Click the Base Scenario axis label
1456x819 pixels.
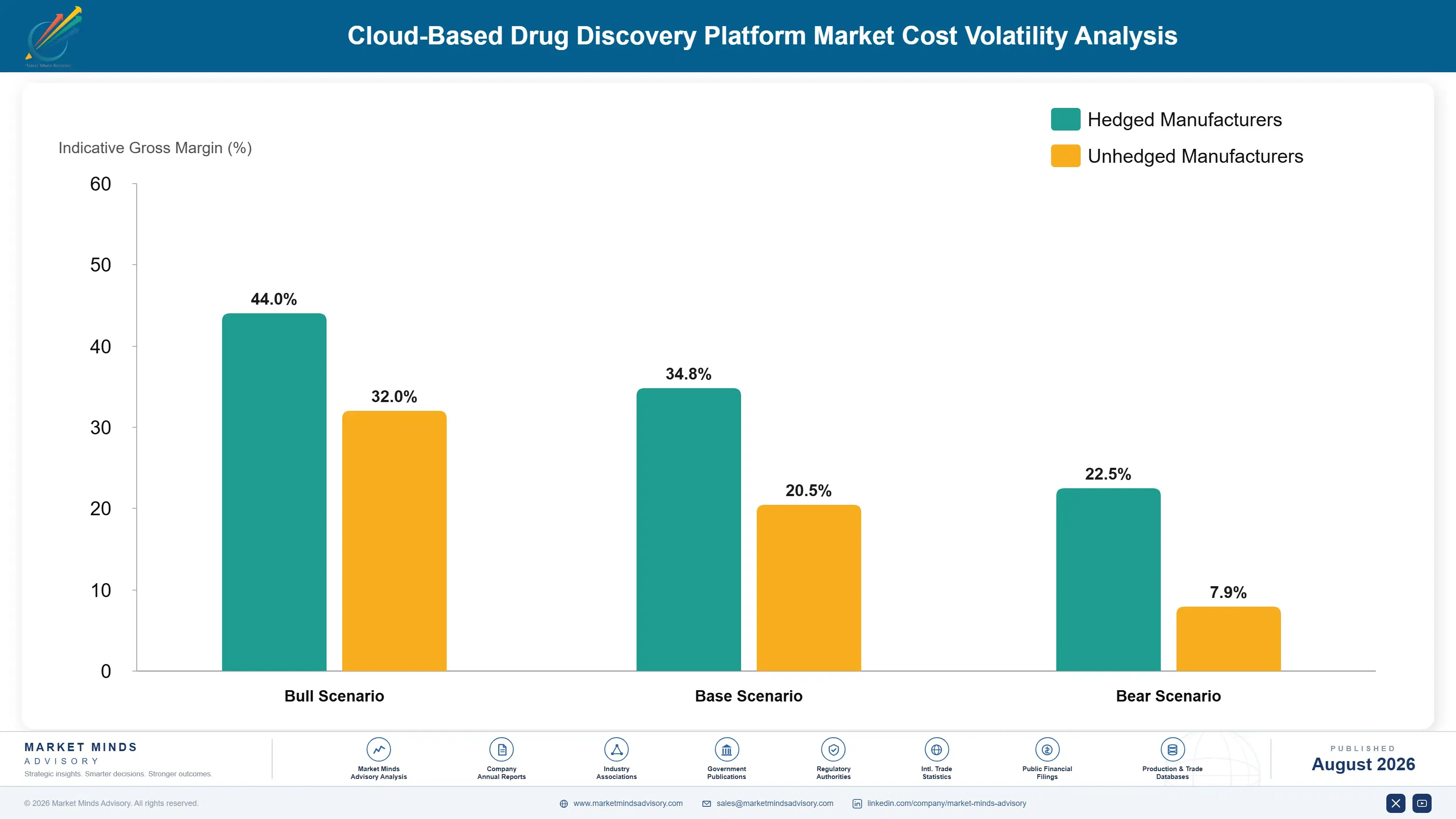[749, 696]
